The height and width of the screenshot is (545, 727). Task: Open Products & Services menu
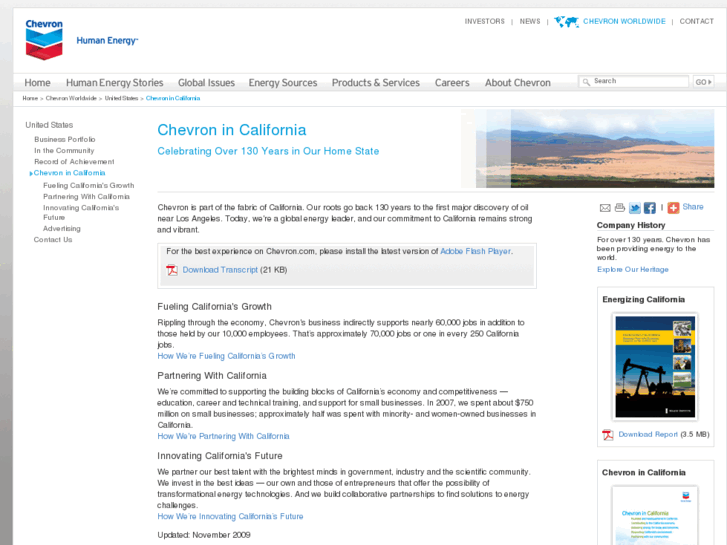(x=376, y=83)
